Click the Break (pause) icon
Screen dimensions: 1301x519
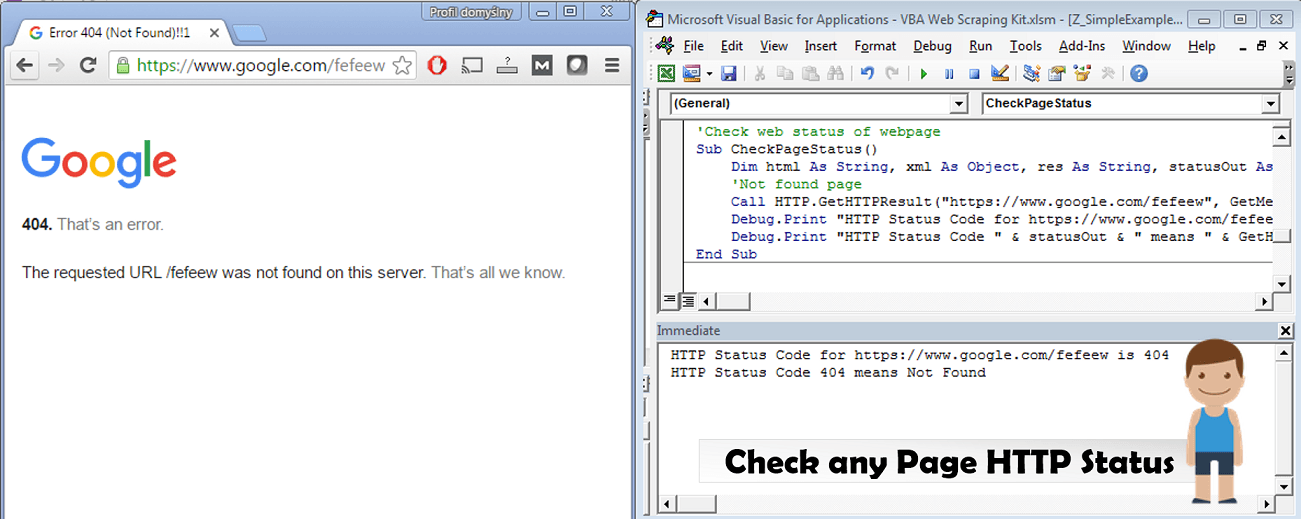tap(948, 73)
